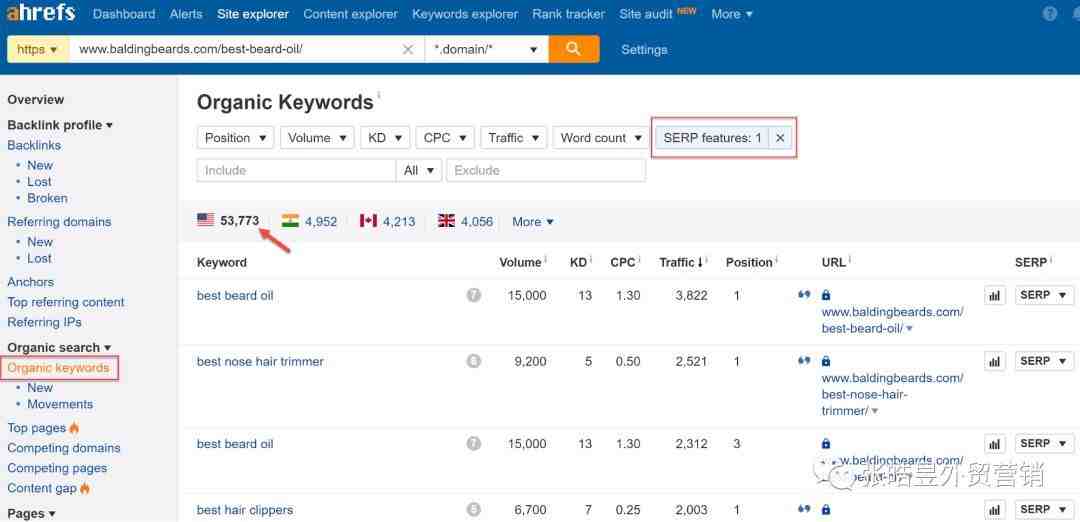Click the Exclude keywords input field
Screen dimensions: 1080x522
(x=546, y=170)
